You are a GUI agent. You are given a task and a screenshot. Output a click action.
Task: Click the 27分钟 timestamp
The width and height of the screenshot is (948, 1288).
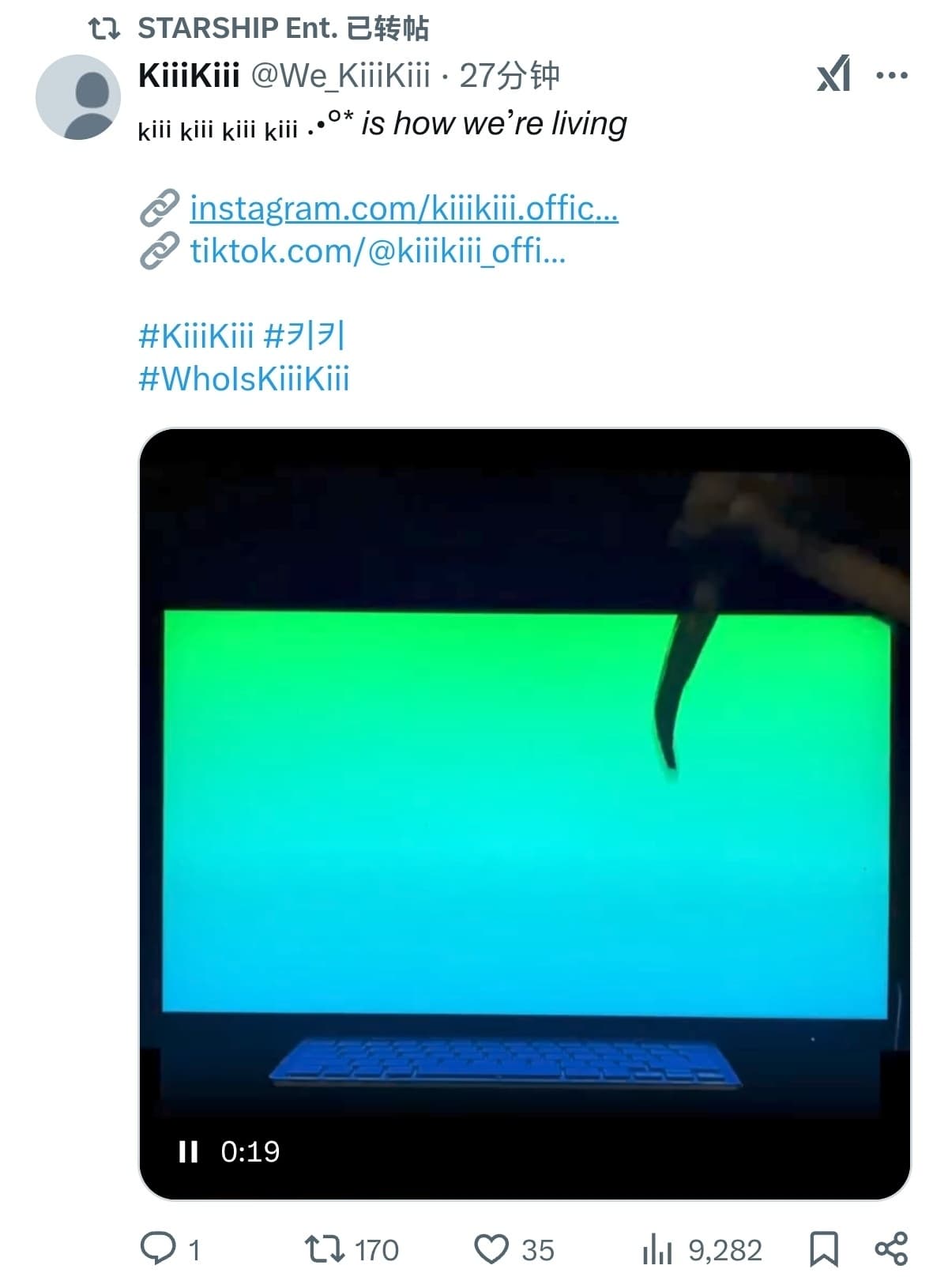click(x=510, y=76)
